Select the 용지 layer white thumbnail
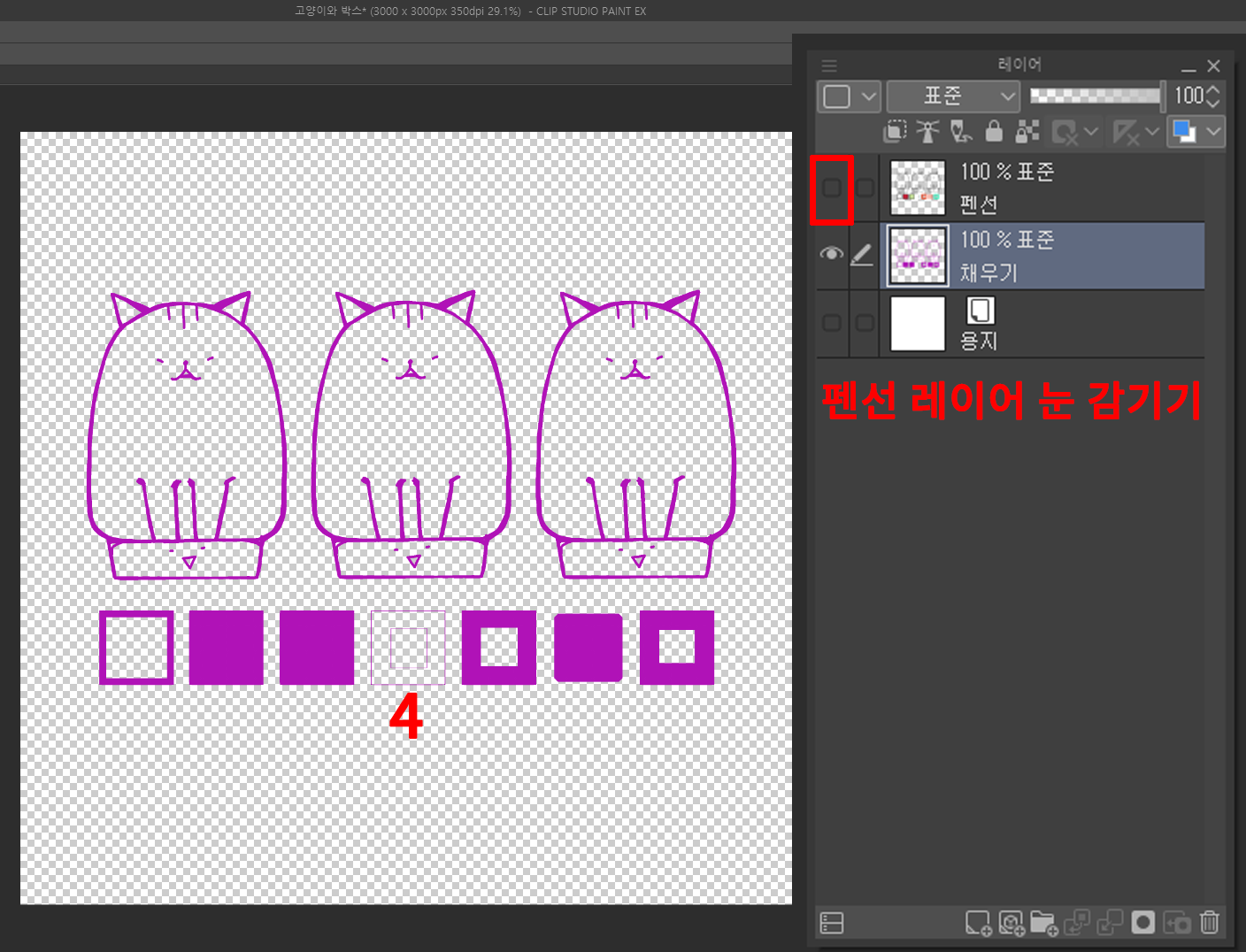The width and height of the screenshot is (1246, 952). point(918,323)
